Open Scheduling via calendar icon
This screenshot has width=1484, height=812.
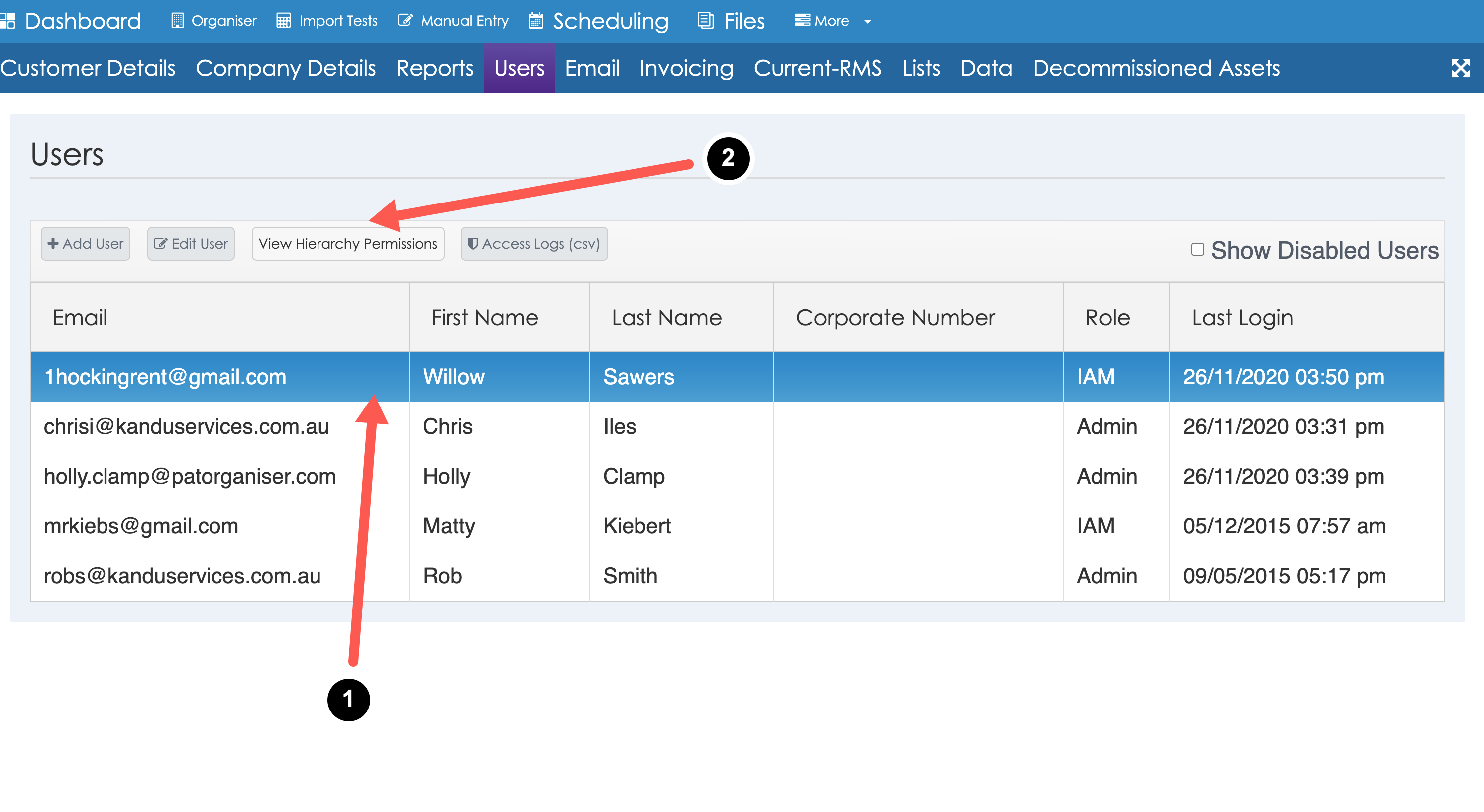click(536, 21)
